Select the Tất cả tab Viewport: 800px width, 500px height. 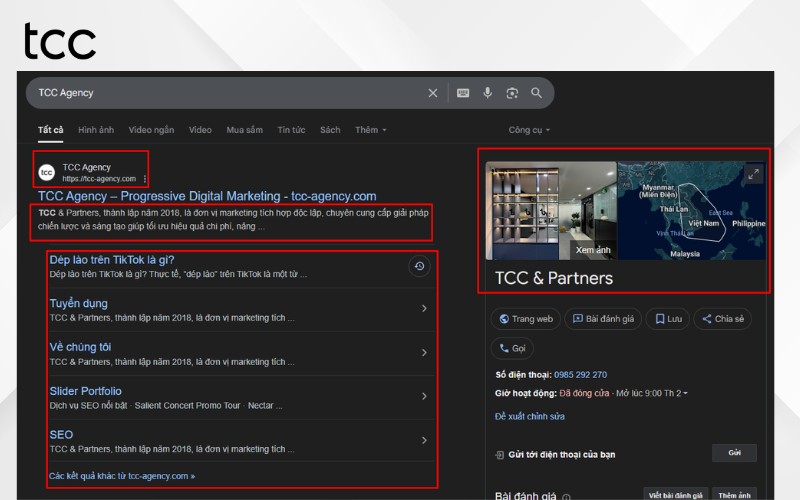click(x=51, y=130)
